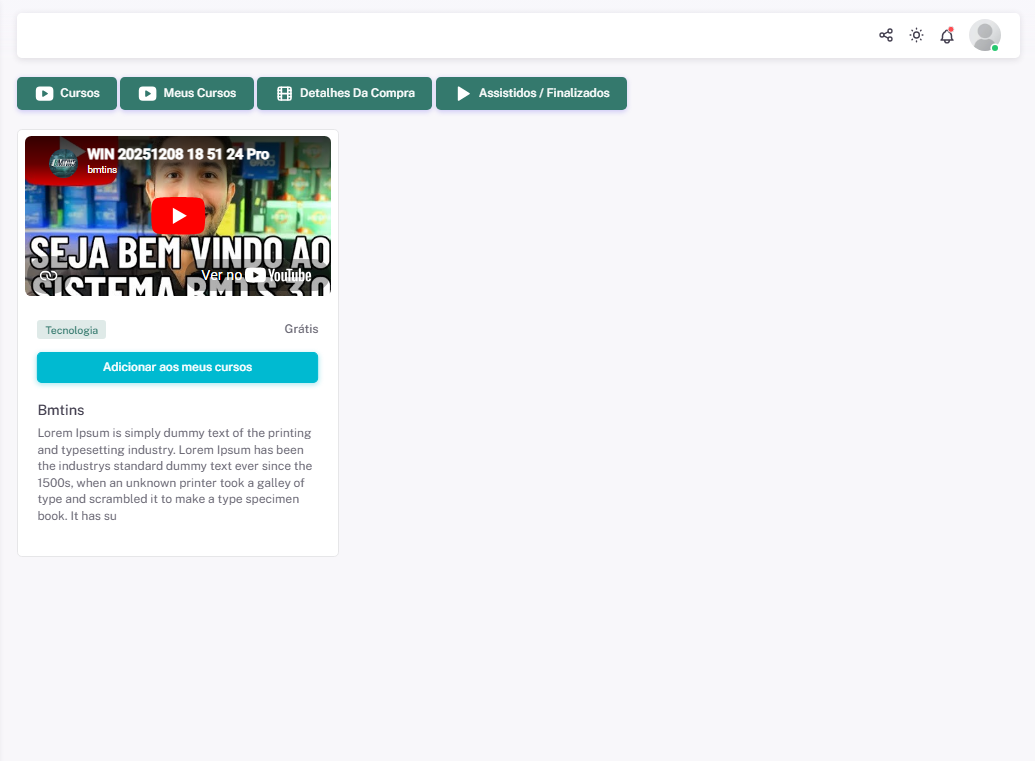The width and height of the screenshot is (1035, 761).
Task: Open the Cursos tab
Action: [x=67, y=93]
